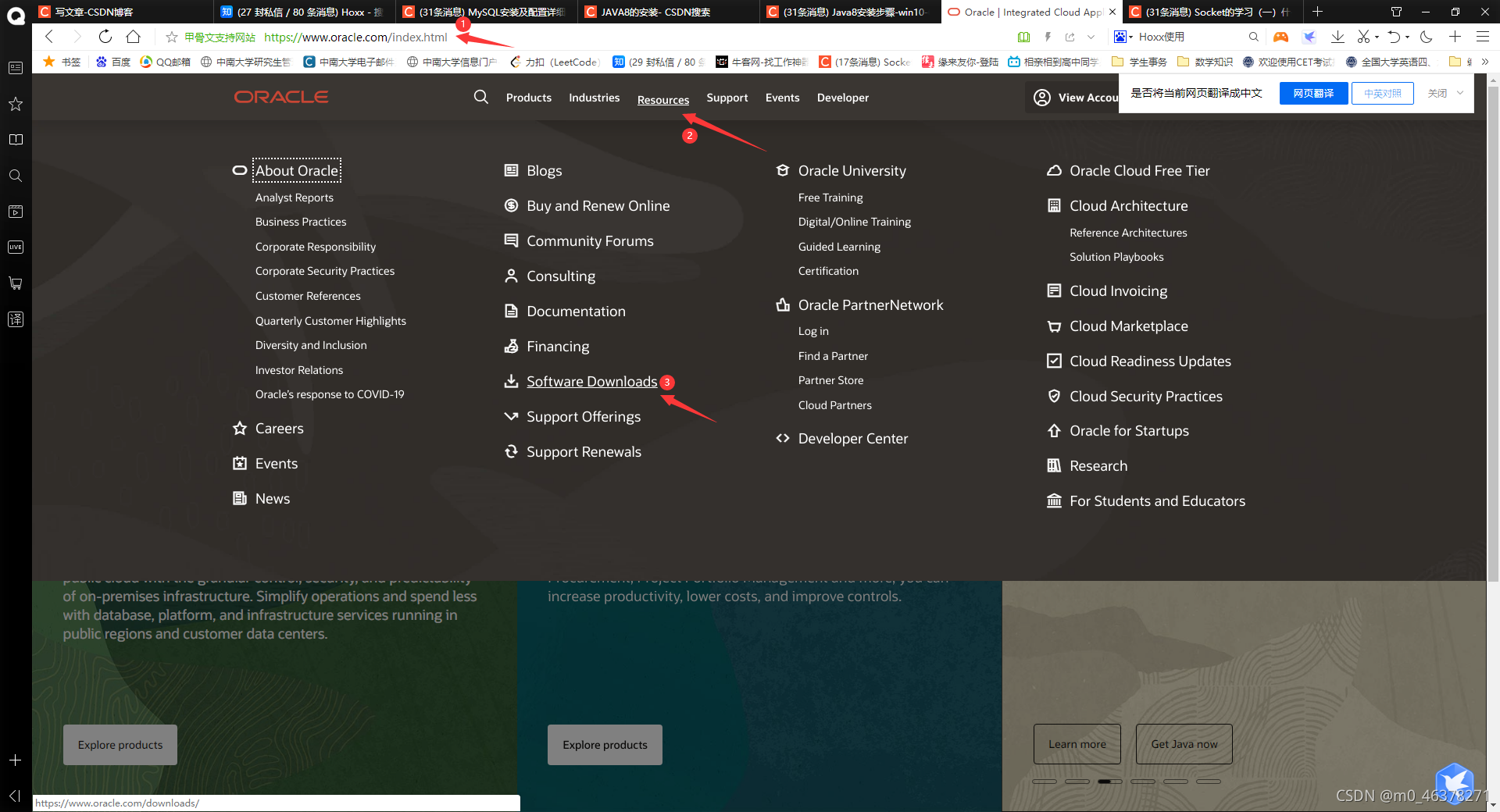Click the left Explore products button
Image resolution: width=1500 pixels, height=812 pixels.
click(120, 745)
